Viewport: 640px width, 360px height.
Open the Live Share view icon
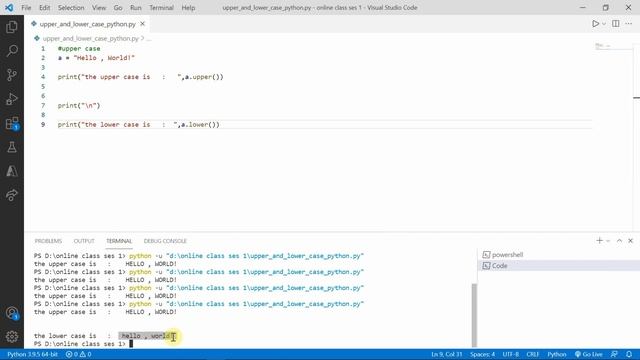(12, 195)
